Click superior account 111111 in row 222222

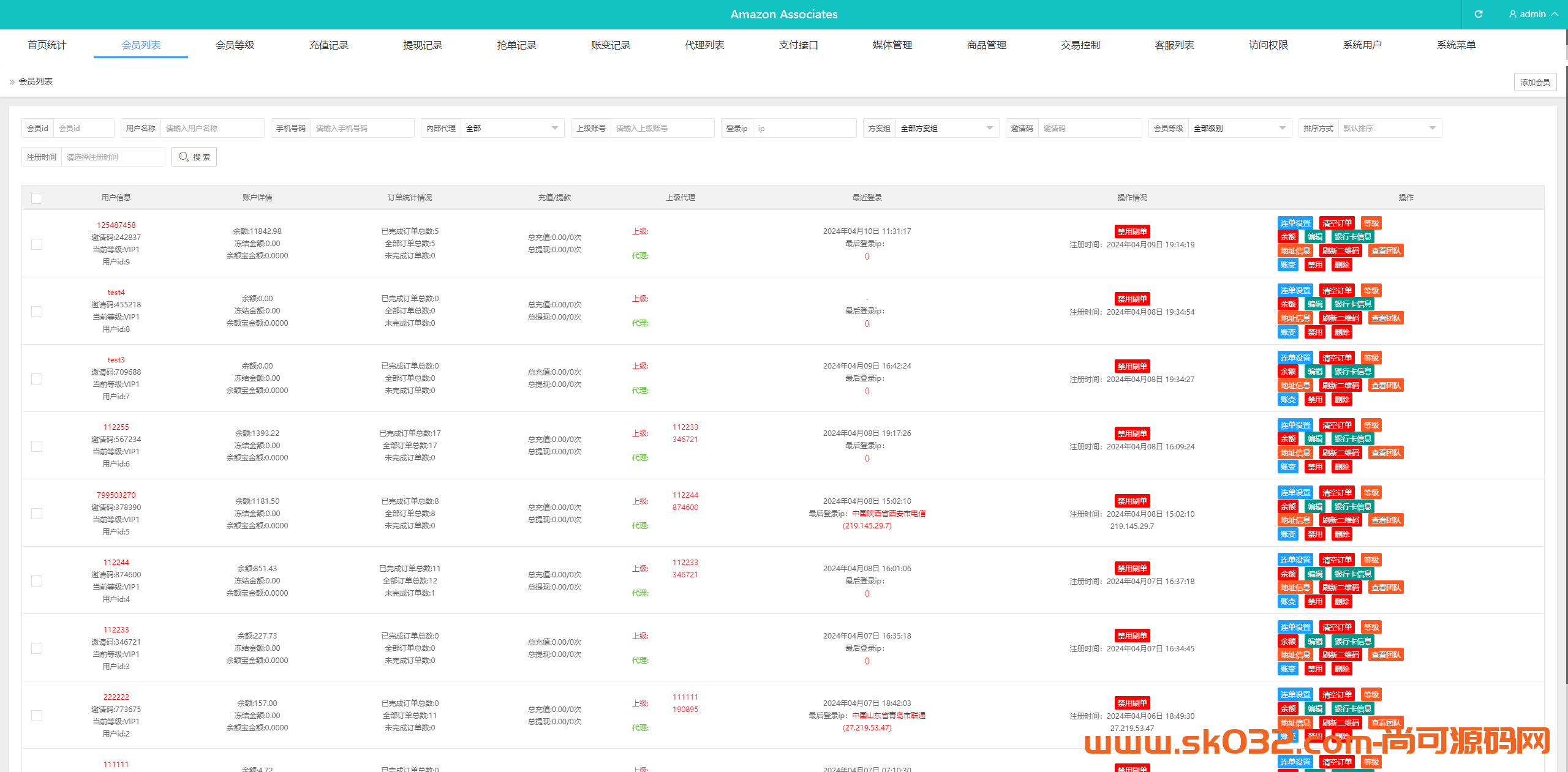coord(685,697)
